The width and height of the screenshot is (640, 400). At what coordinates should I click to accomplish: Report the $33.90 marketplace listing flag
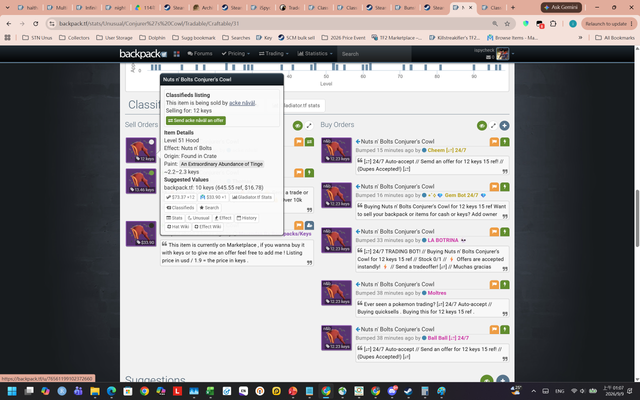[x=299, y=225]
